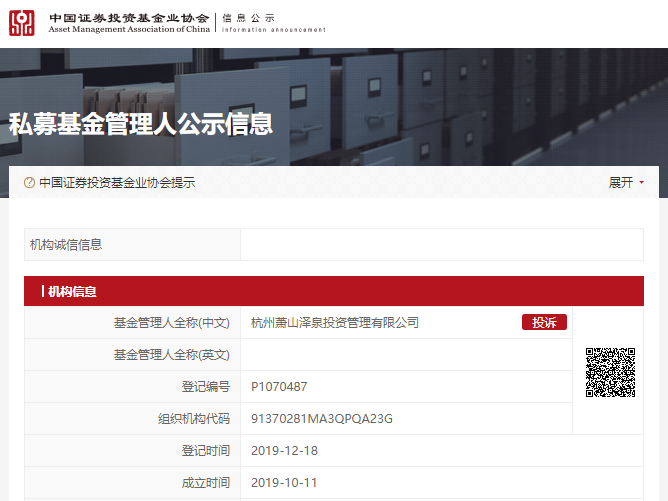This screenshot has width=668, height=501.
Task: Click the 投诉 complaint button
Action: 544,322
